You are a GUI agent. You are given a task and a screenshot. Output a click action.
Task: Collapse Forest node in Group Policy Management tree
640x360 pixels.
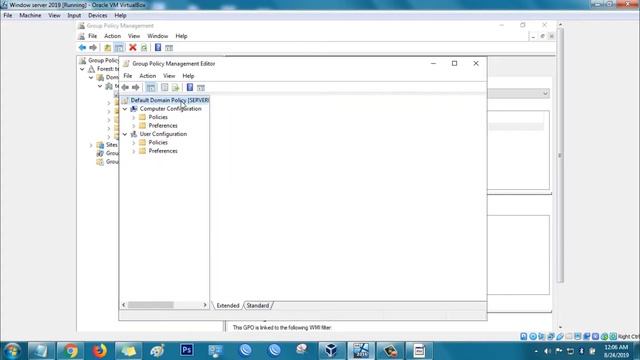82,69
